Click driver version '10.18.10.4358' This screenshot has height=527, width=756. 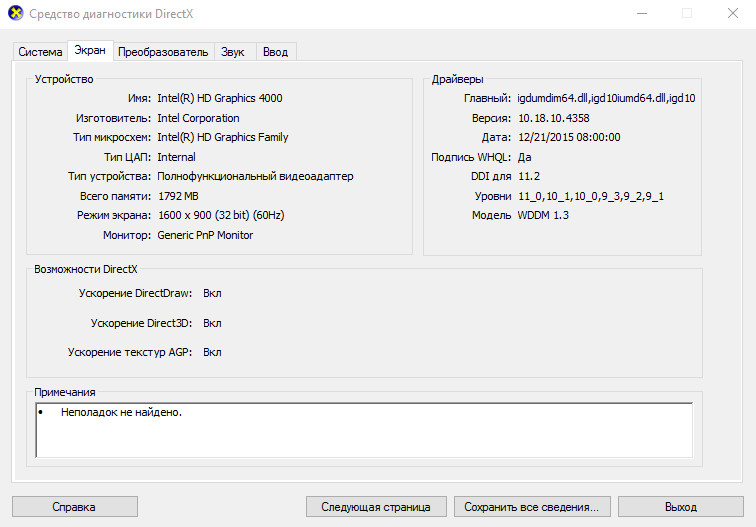point(554,118)
